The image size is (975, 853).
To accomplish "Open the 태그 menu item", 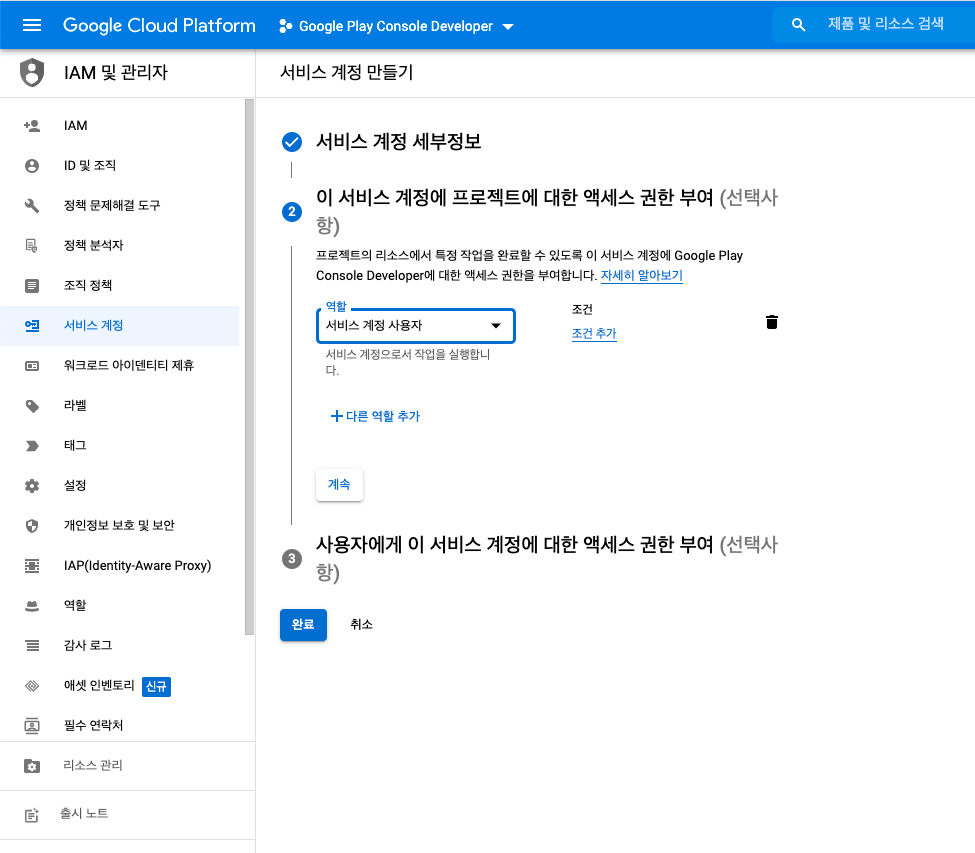I will [x=119, y=445].
